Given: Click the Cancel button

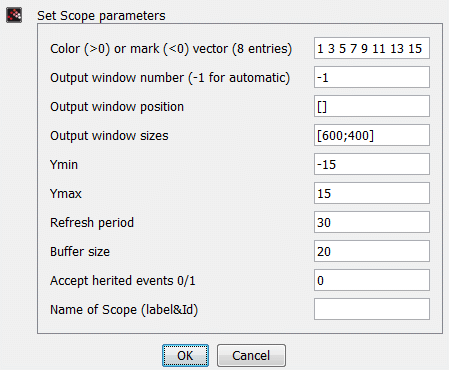Looking at the screenshot, I should coord(251,355).
